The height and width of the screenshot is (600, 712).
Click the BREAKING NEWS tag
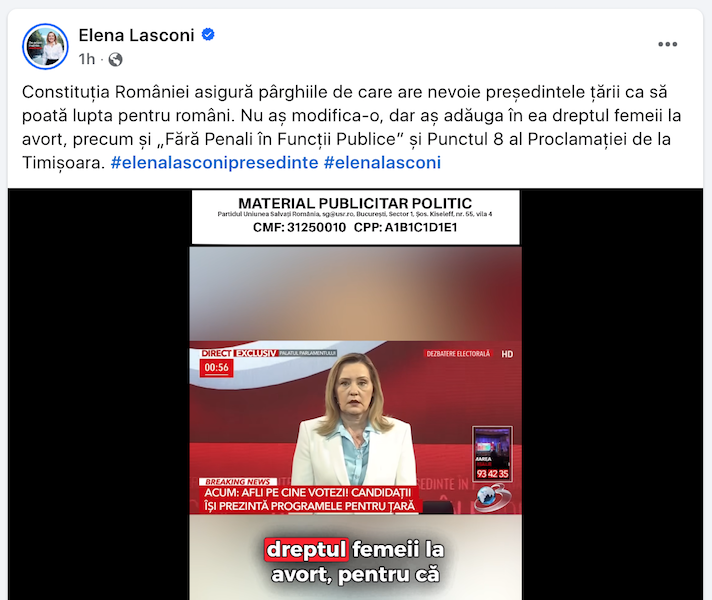click(x=237, y=481)
